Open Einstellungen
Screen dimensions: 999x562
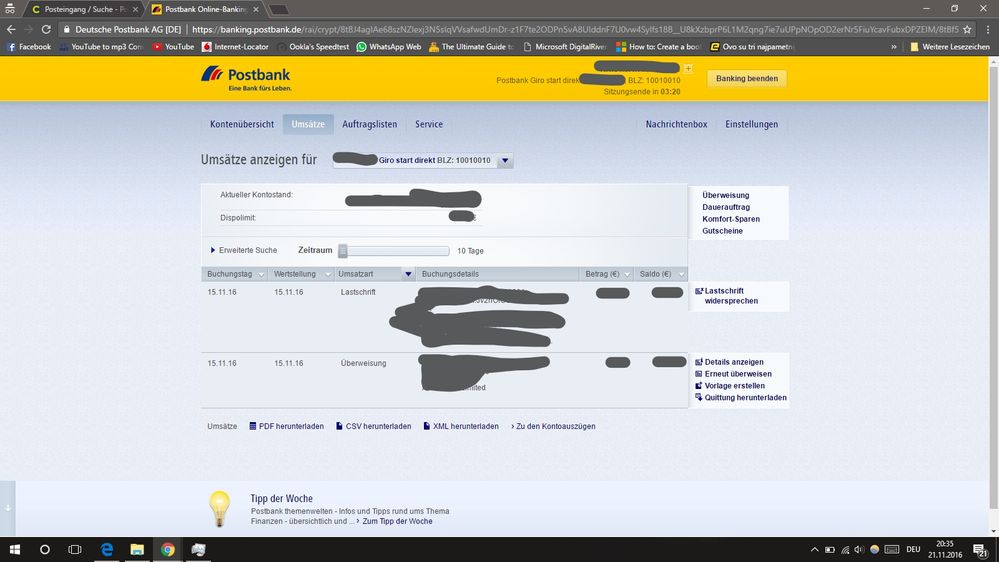(752, 124)
